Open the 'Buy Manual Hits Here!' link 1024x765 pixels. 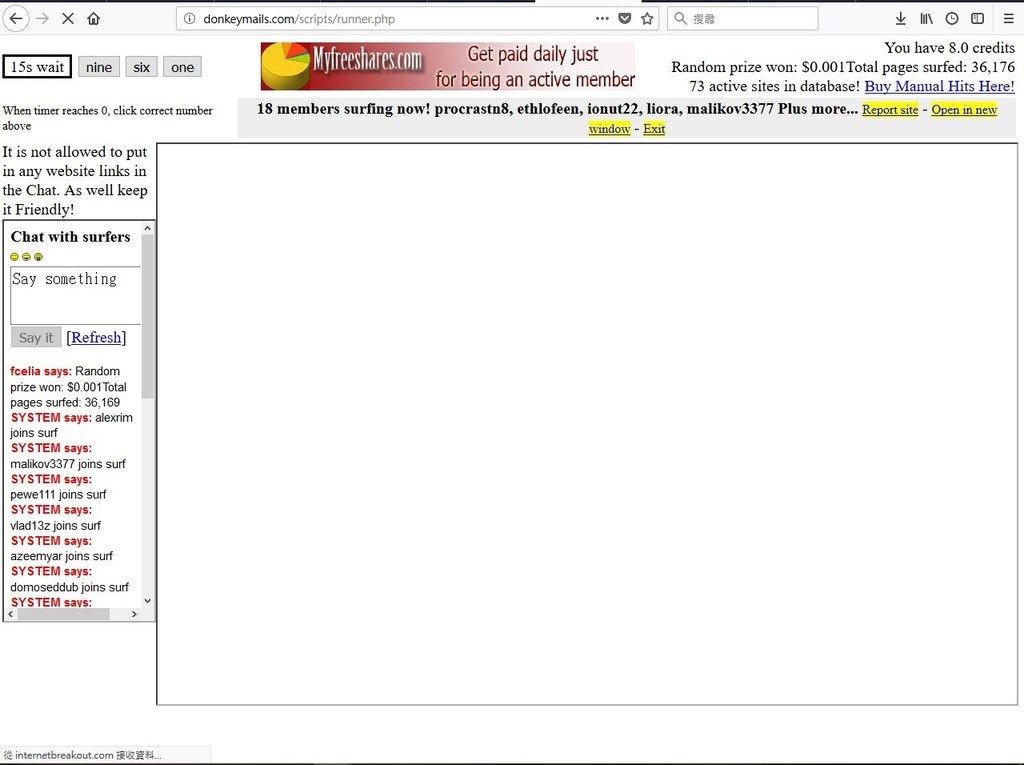tap(939, 87)
